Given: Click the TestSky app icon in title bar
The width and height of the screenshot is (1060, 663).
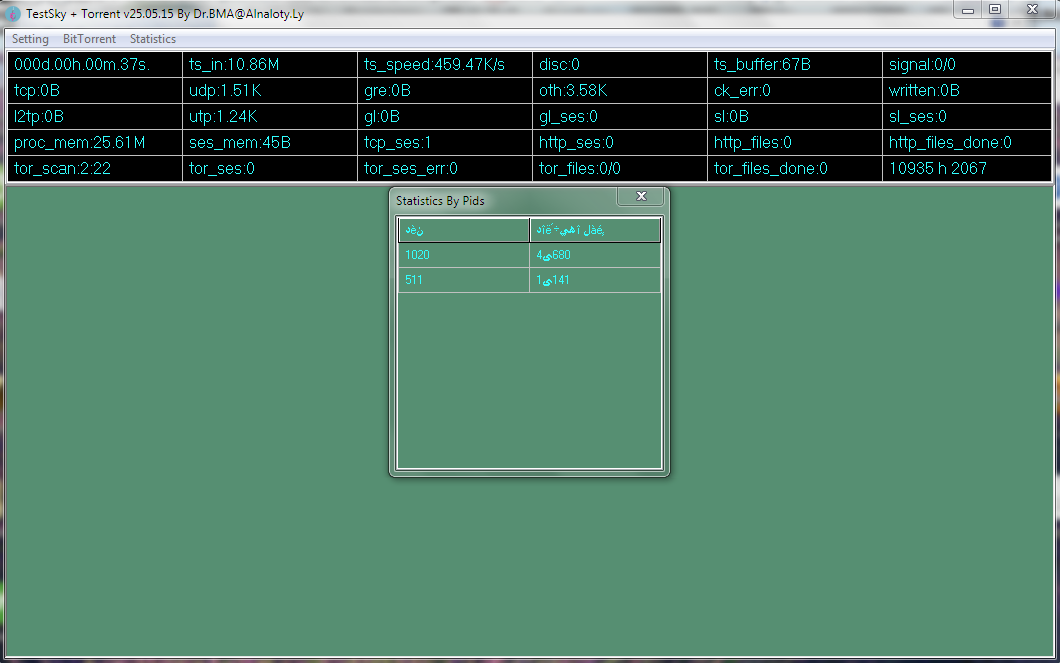Looking at the screenshot, I should click(14, 12).
